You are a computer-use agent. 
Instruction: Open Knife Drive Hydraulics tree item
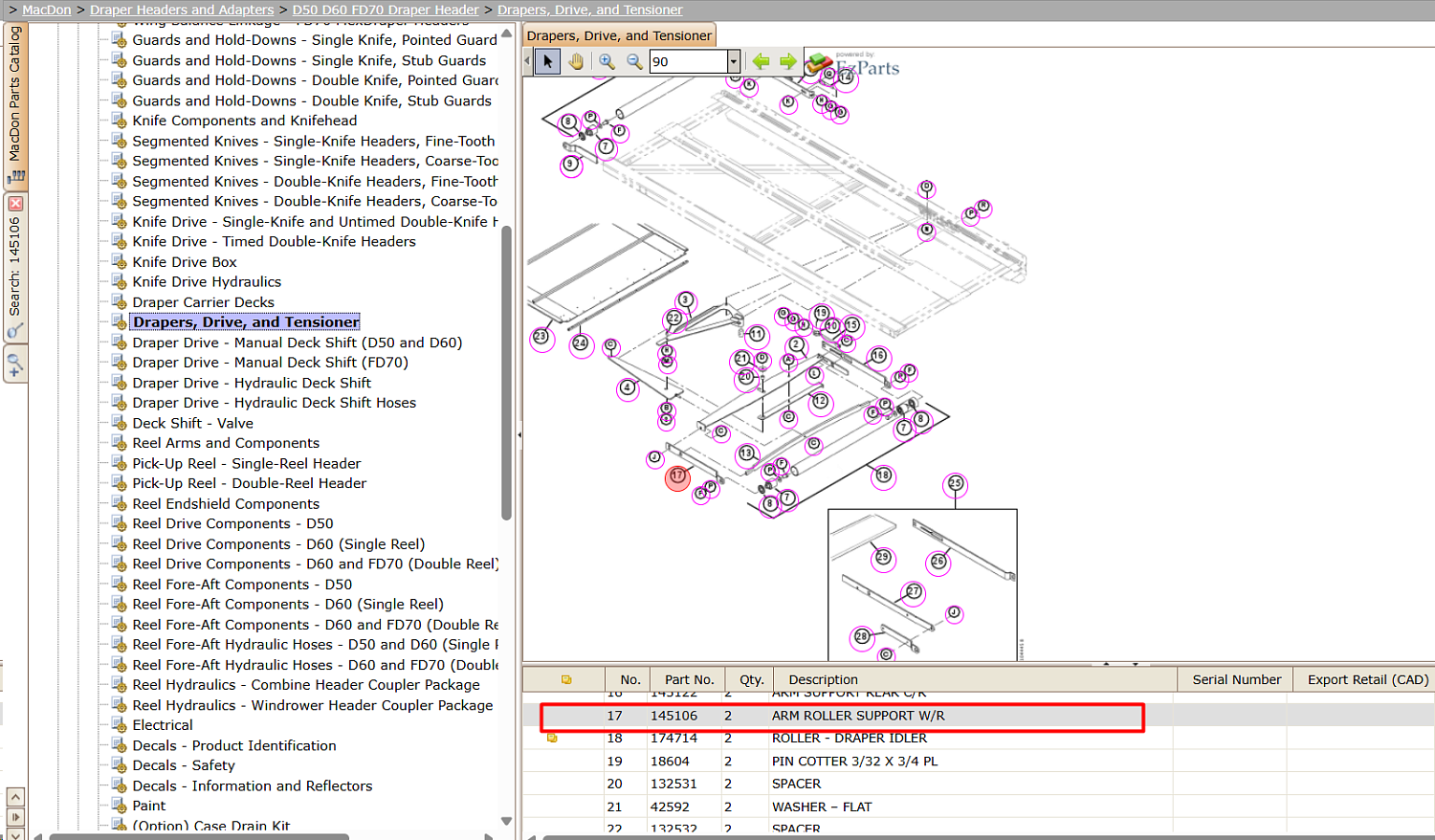point(207,281)
